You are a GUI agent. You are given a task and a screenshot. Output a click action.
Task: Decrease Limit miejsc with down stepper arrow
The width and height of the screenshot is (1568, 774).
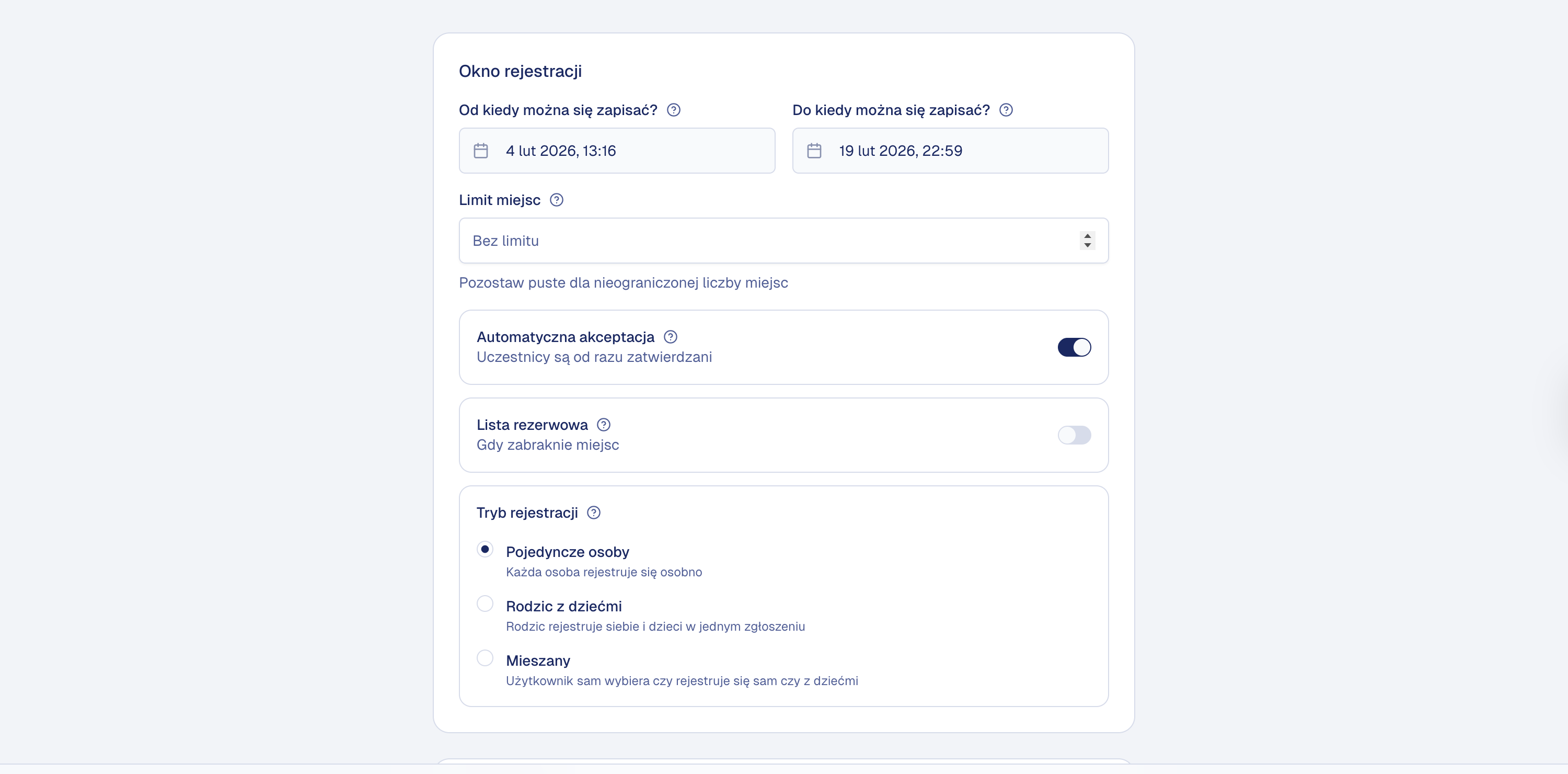(x=1088, y=245)
